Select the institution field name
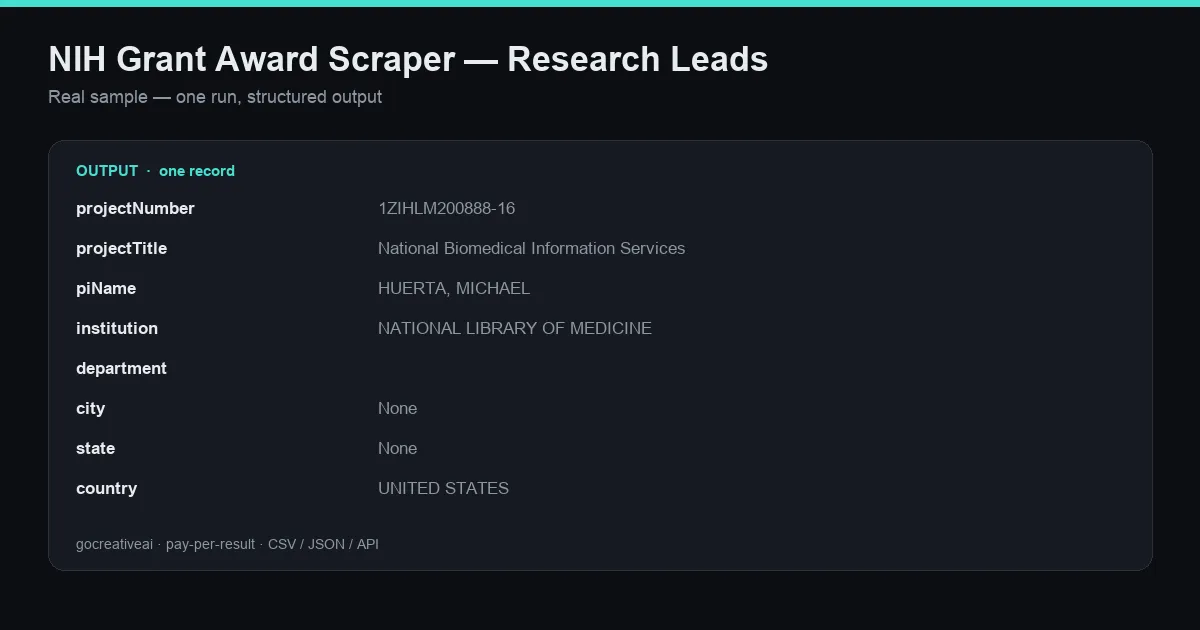Viewport: 1200px width, 630px height. pos(117,329)
